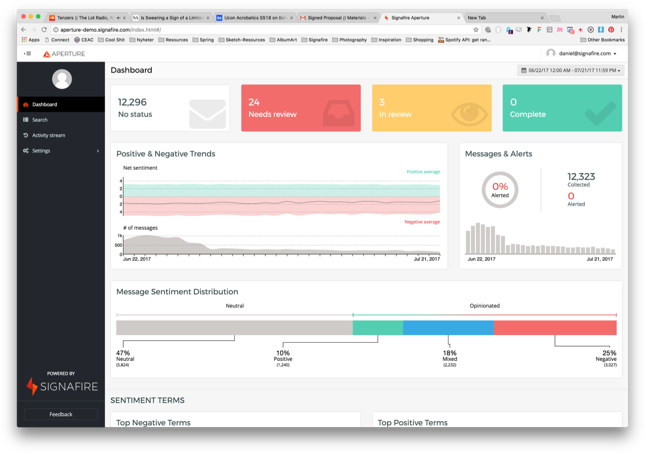
Task: Click the envelope icon on No status card
Action: (x=207, y=114)
